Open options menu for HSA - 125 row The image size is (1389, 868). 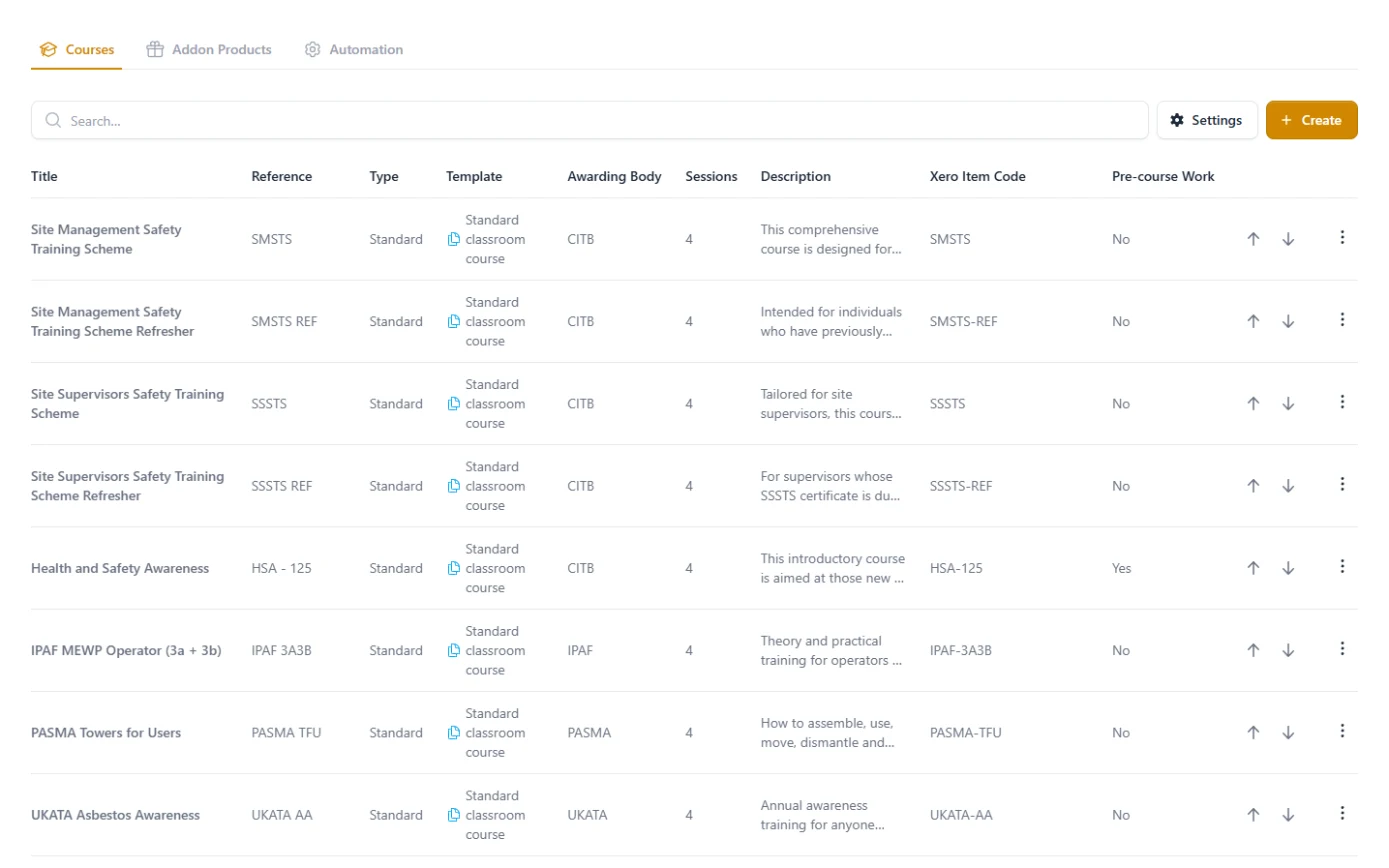(x=1342, y=566)
